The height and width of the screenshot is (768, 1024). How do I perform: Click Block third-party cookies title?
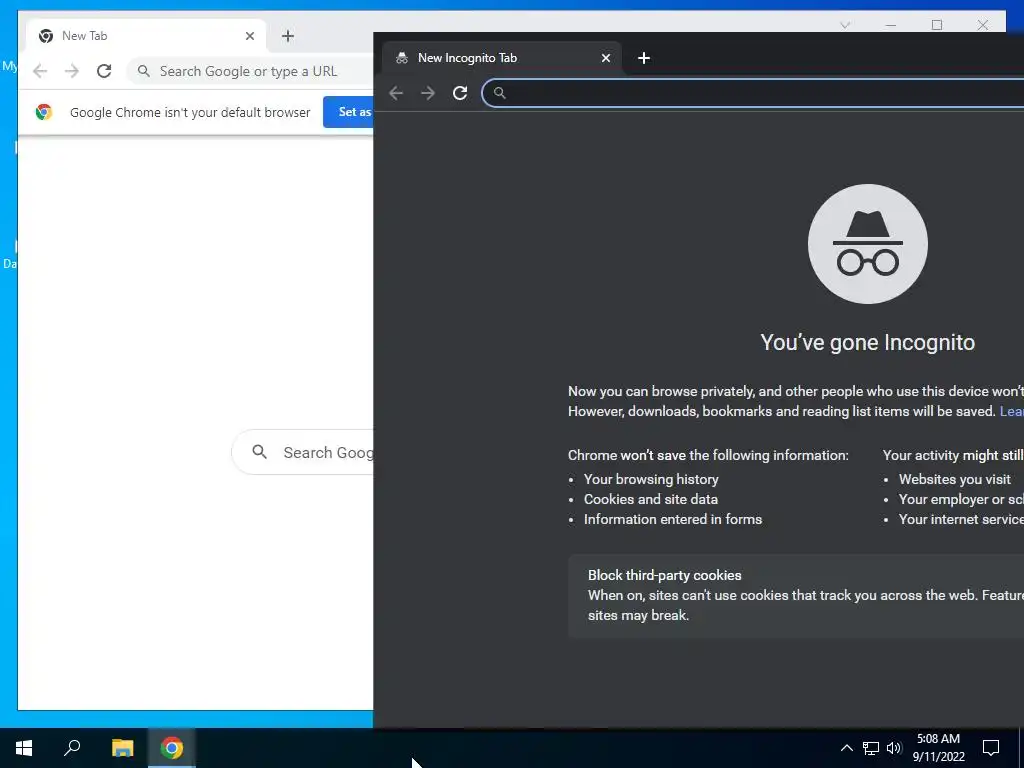(x=664, y=575)
